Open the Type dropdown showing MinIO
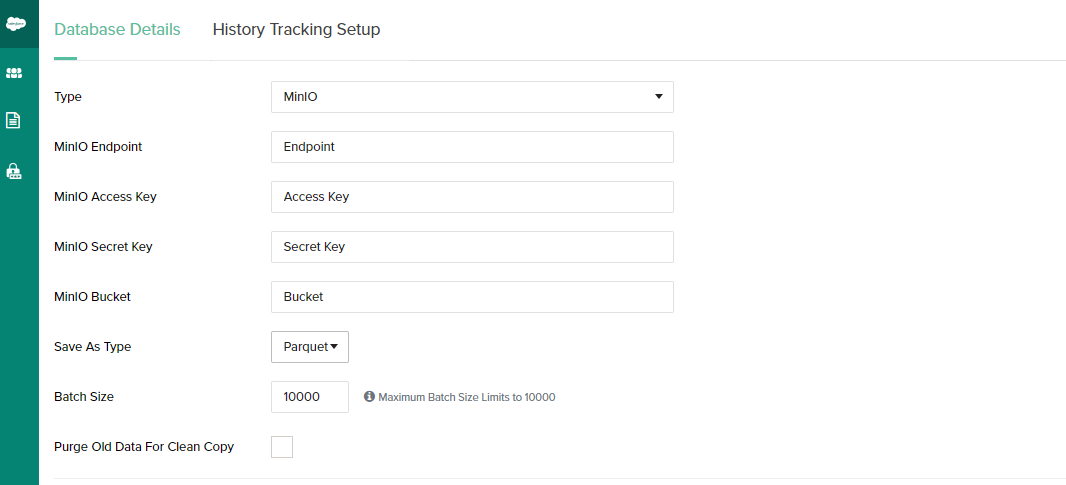 tap(472, 97)
